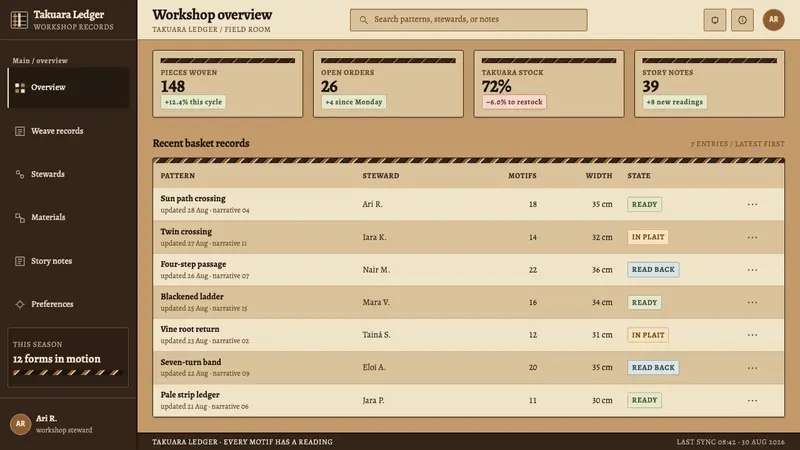This screenshot has height=450, width=800.
Task: Open Weave records in sidebar
Action: coord(68,131)
